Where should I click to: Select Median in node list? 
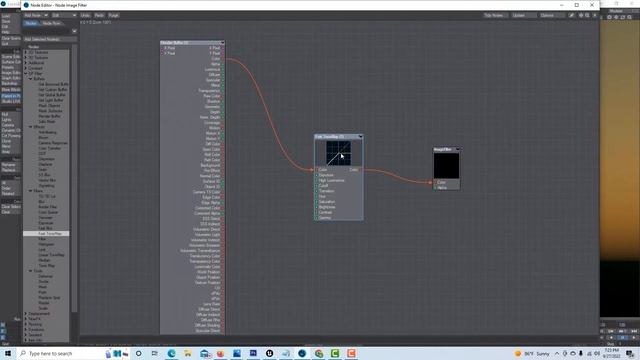tap(44, 260)
